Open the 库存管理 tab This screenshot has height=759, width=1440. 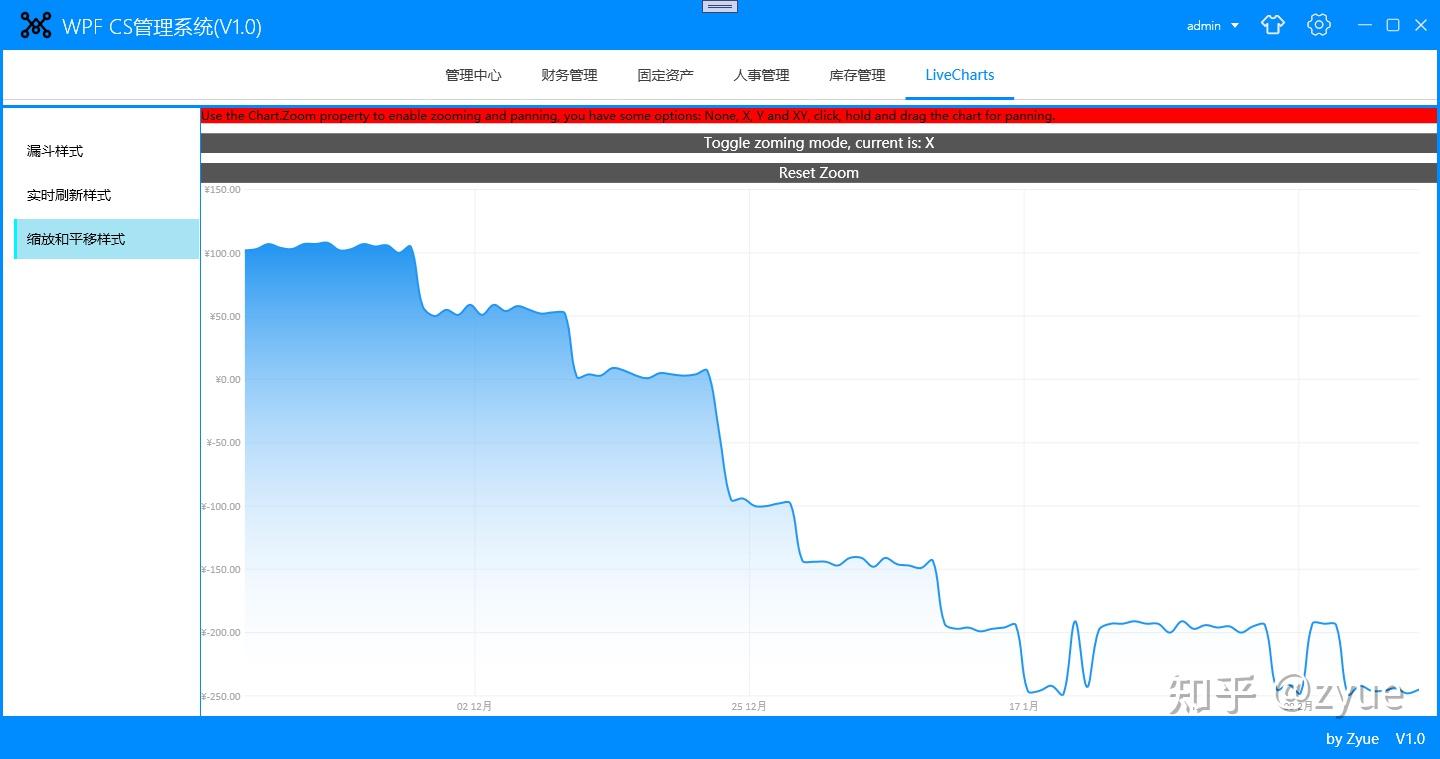[x=856, y=75]
